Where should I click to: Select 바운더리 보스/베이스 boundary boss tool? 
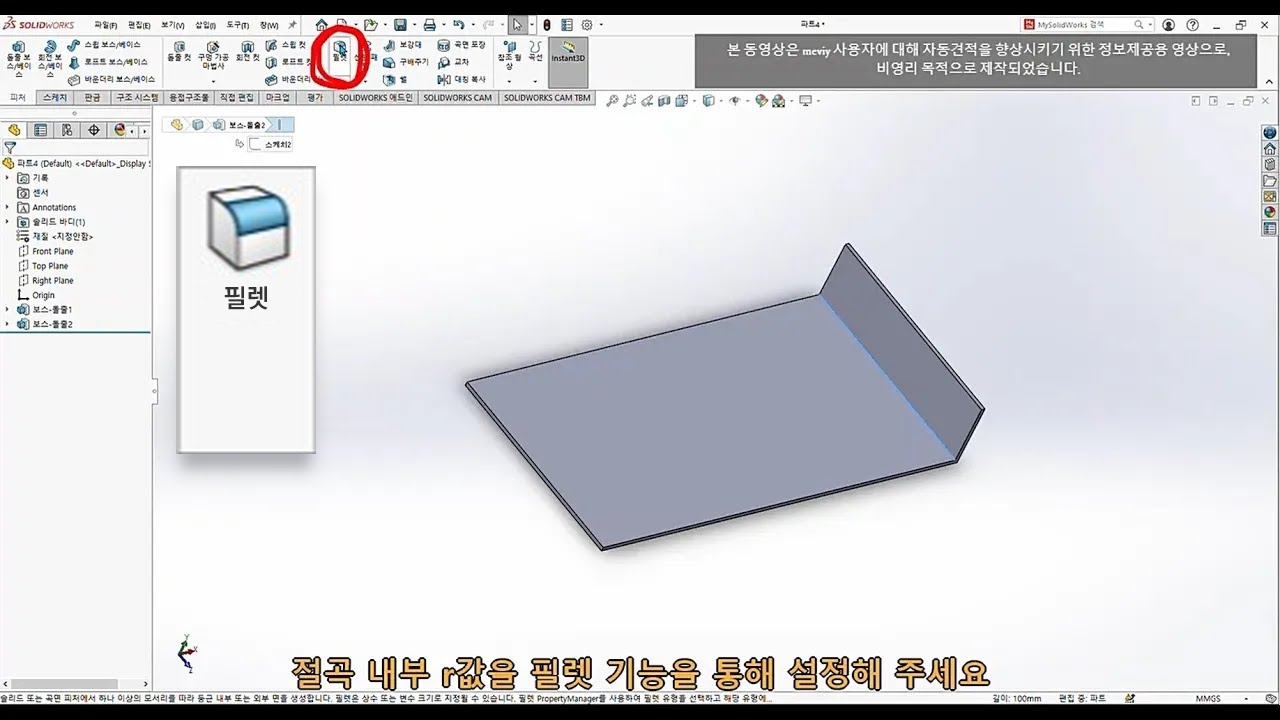point(111,79)
